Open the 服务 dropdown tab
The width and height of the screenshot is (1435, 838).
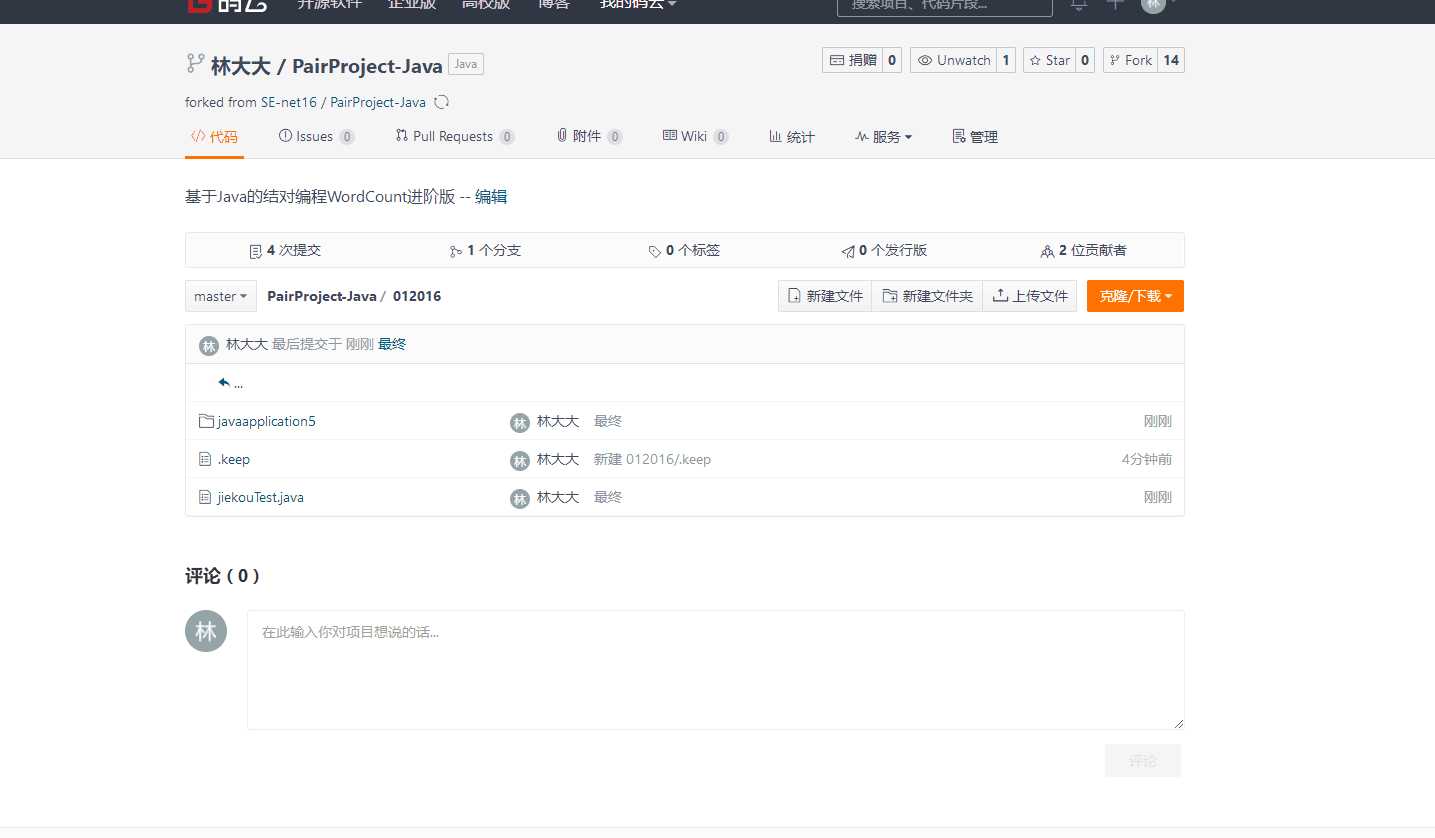click(883, 137)
